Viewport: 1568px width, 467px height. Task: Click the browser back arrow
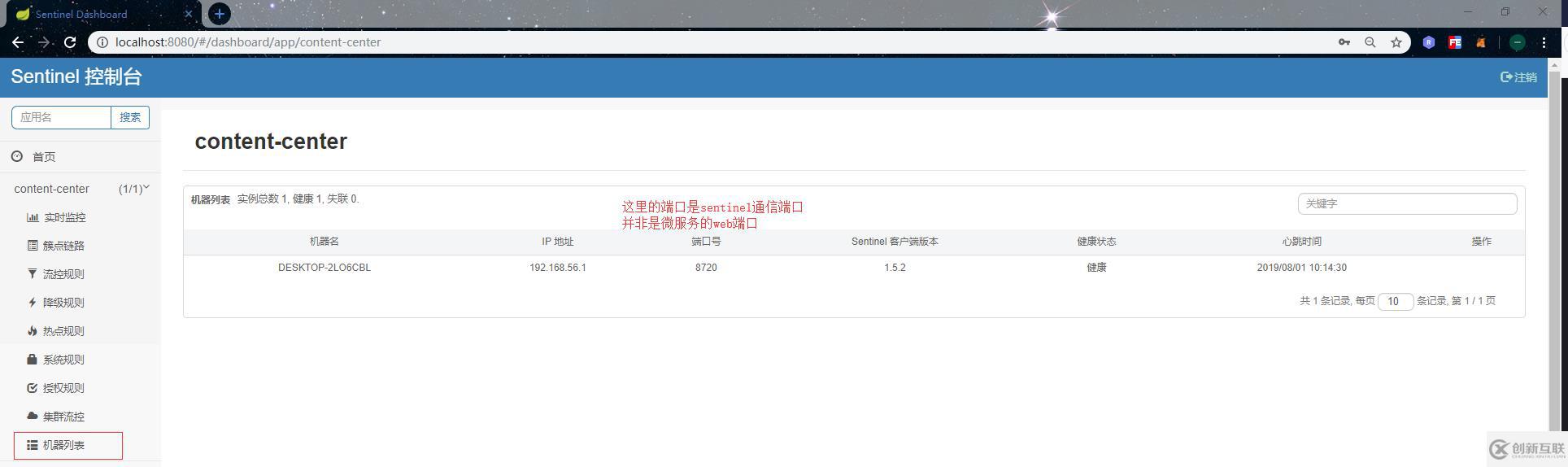tap(18, 42)
